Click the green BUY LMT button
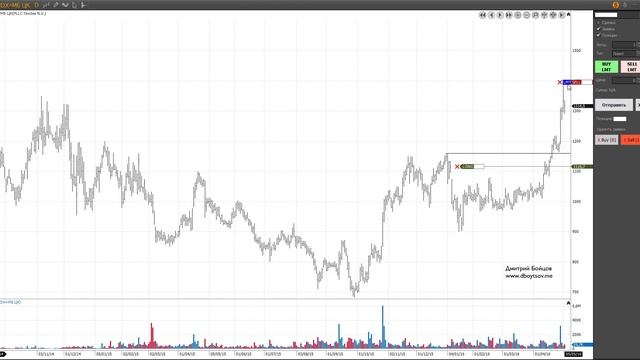Screen dimensions: 640x360 [606, 67]
